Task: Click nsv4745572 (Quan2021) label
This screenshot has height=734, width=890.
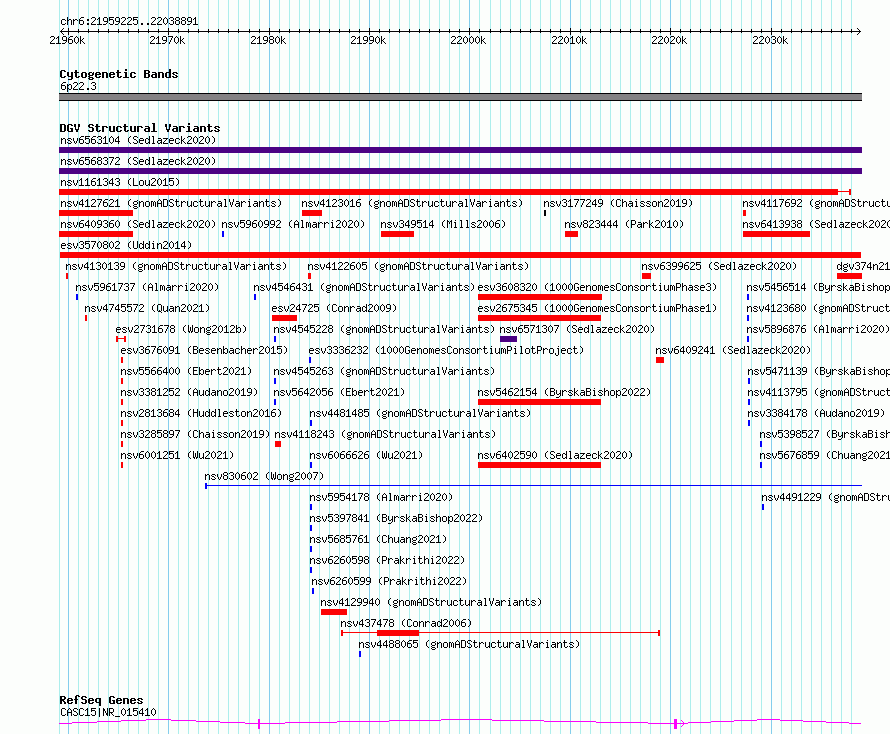Action: (x=147, y=308)
